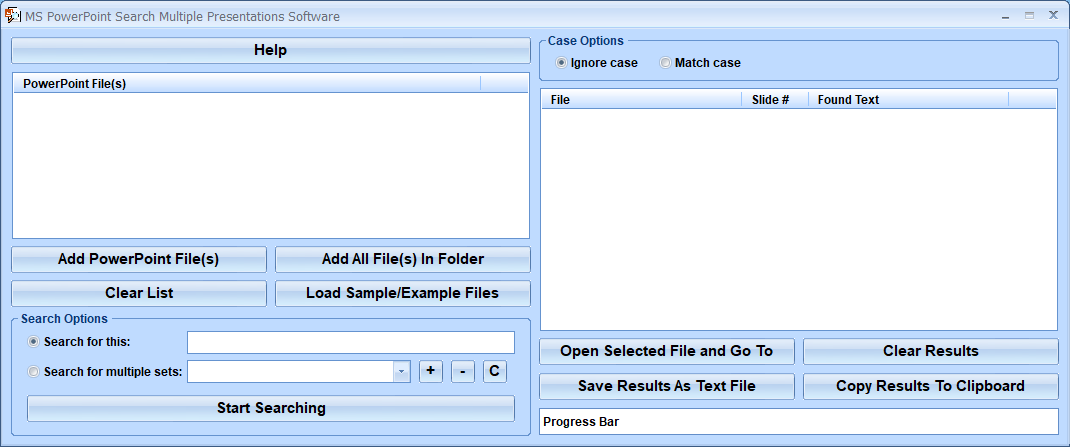Start Searching the presentations
The width and height of the screenshot is (1070, 447).
(271, 408)
